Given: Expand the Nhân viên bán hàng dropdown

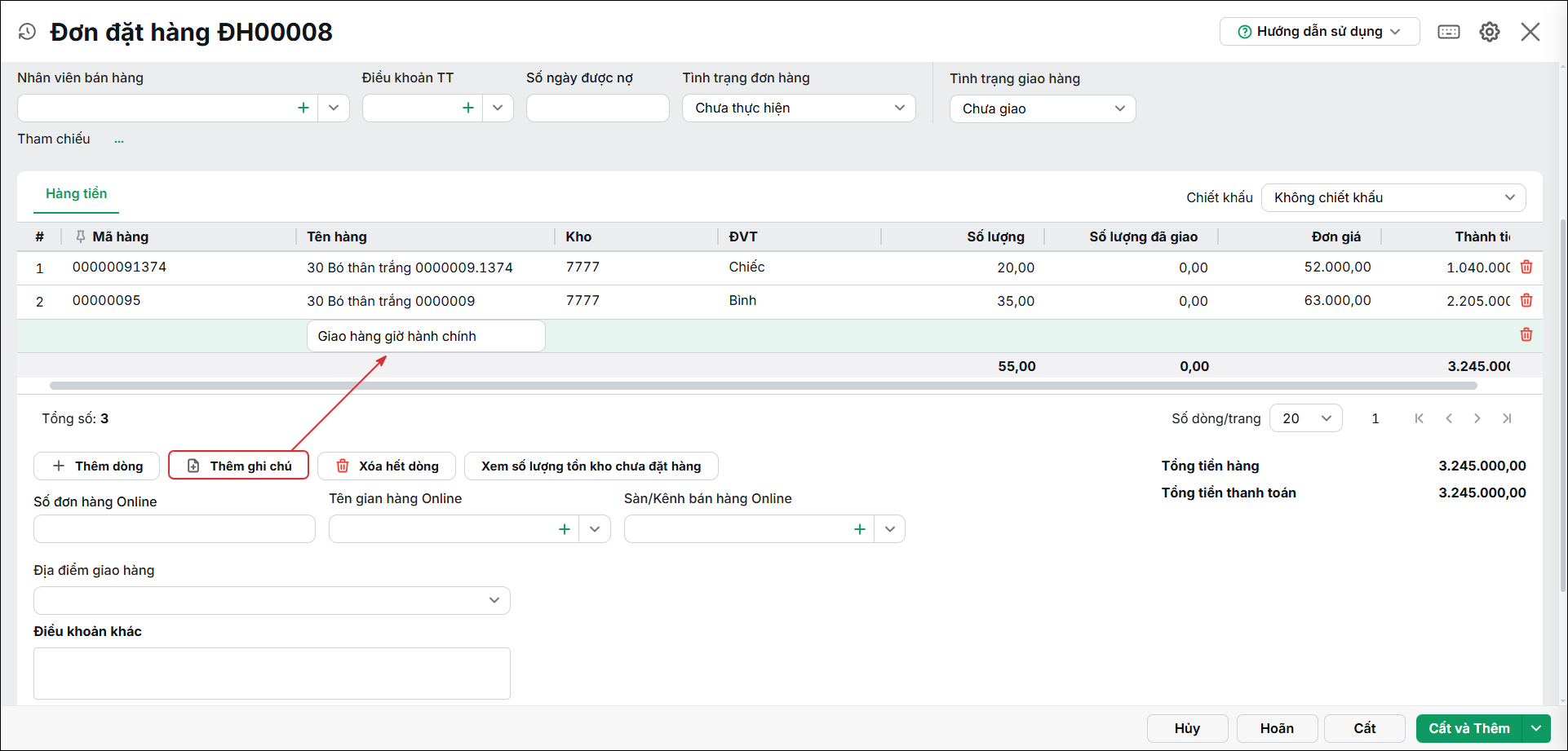Looking at the screenshot, I should pyautogui.click(x=334, y=108).
